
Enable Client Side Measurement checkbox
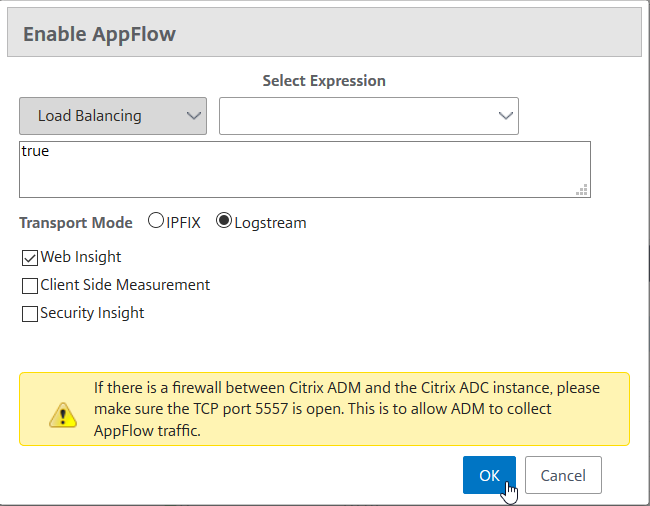pyautogui.click(x=30, y=286)
